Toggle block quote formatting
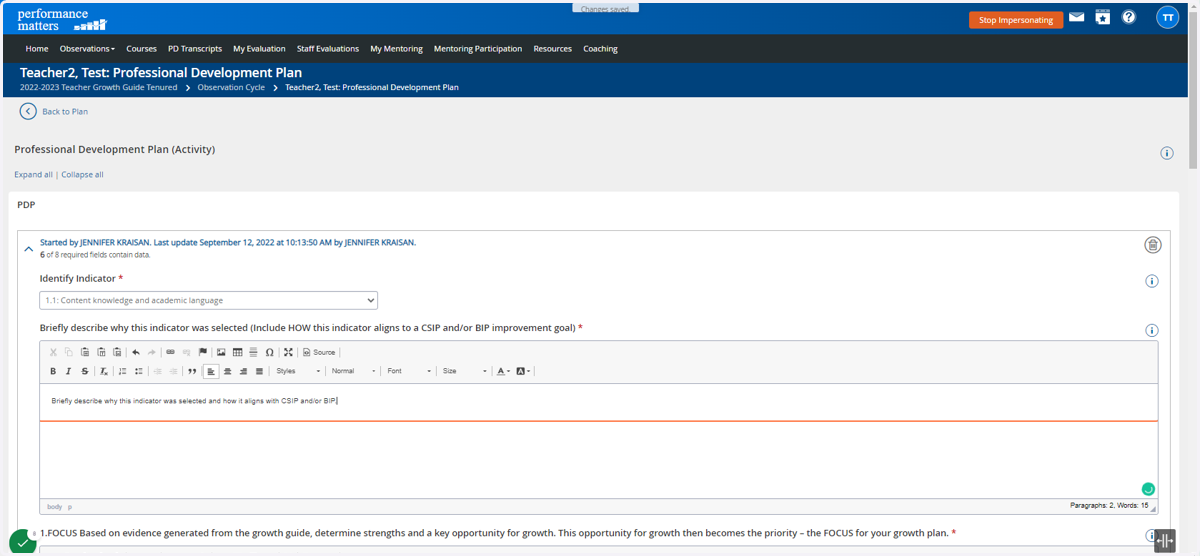 tap(192, 371)
